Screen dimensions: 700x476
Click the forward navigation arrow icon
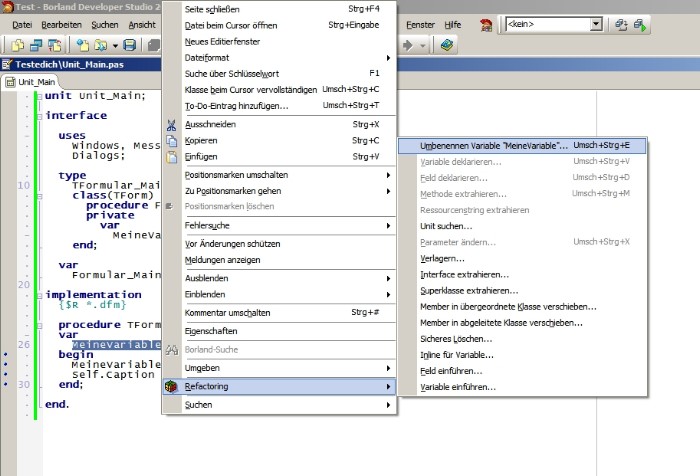click(408, 45)
